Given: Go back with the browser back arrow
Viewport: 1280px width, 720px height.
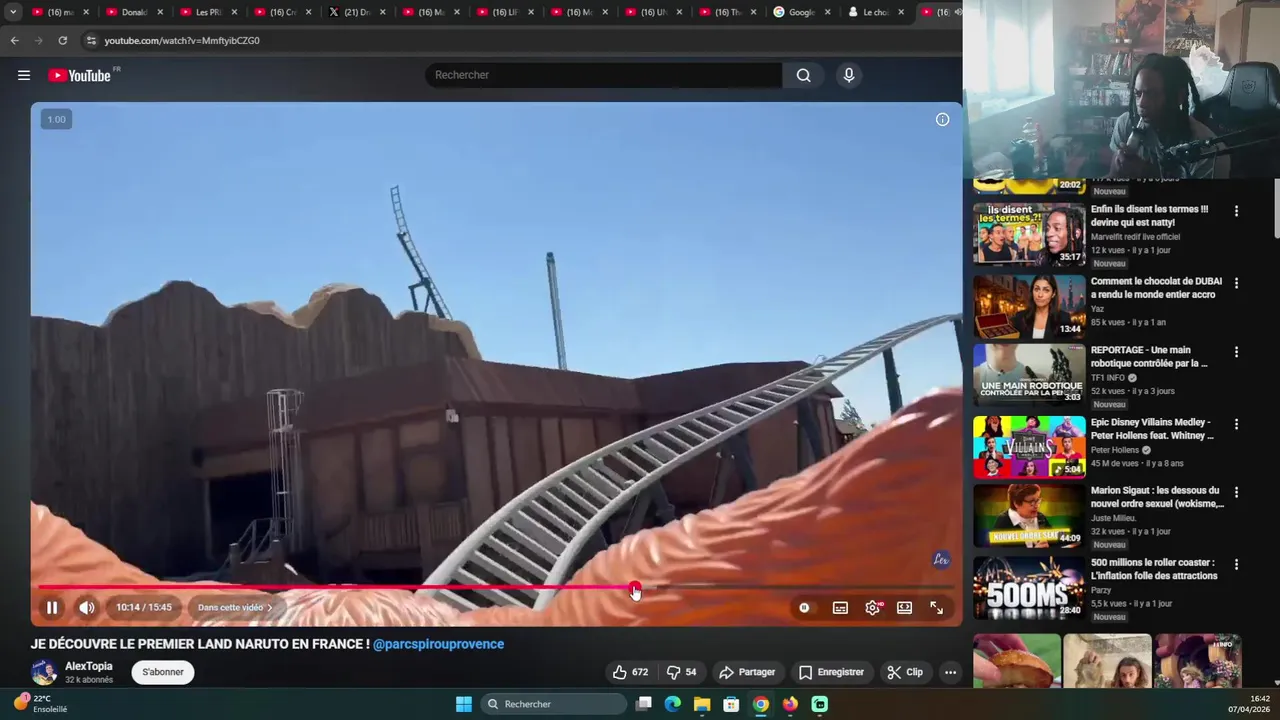Looking at the screenshot, I should click(x=14, y=41).
